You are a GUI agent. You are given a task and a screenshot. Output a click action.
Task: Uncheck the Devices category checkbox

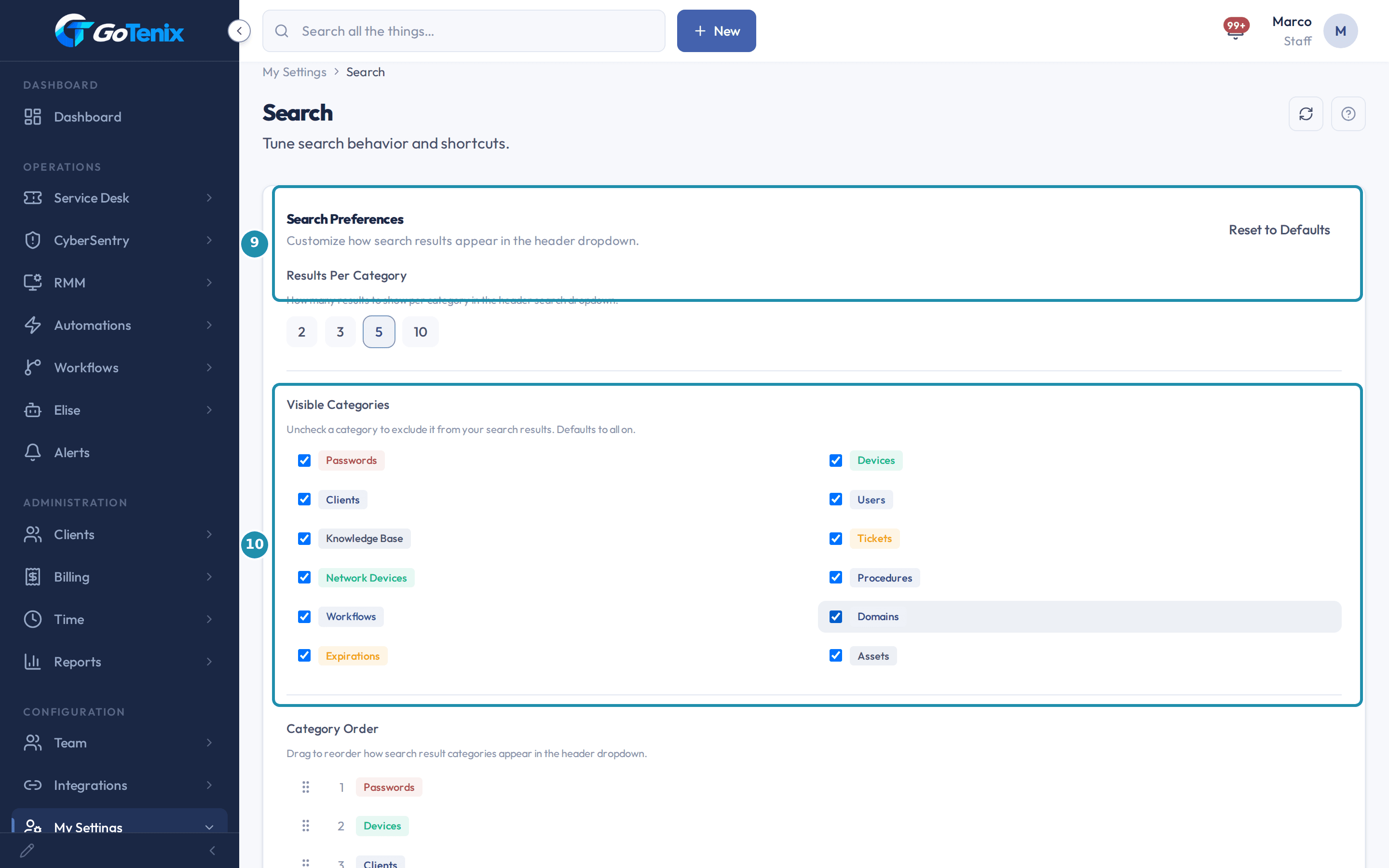click(x=836, y=461)
